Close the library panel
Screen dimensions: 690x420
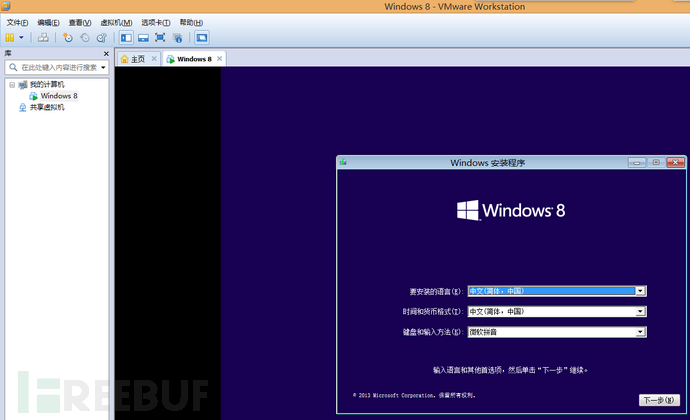pos(106,52)
